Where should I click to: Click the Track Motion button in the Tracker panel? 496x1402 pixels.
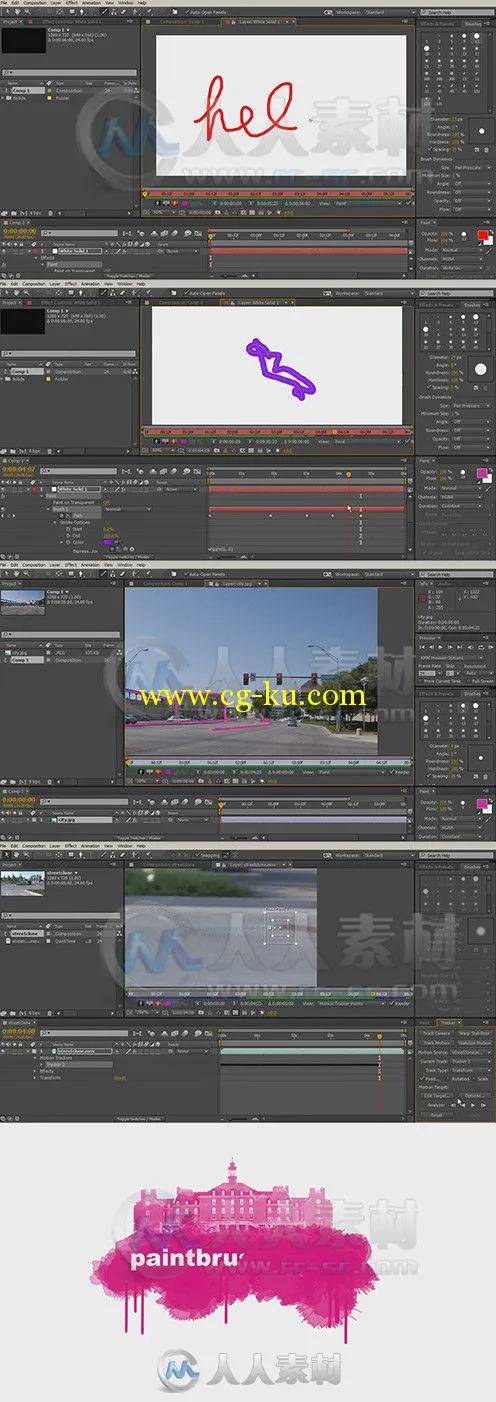tap(437, 1043)
